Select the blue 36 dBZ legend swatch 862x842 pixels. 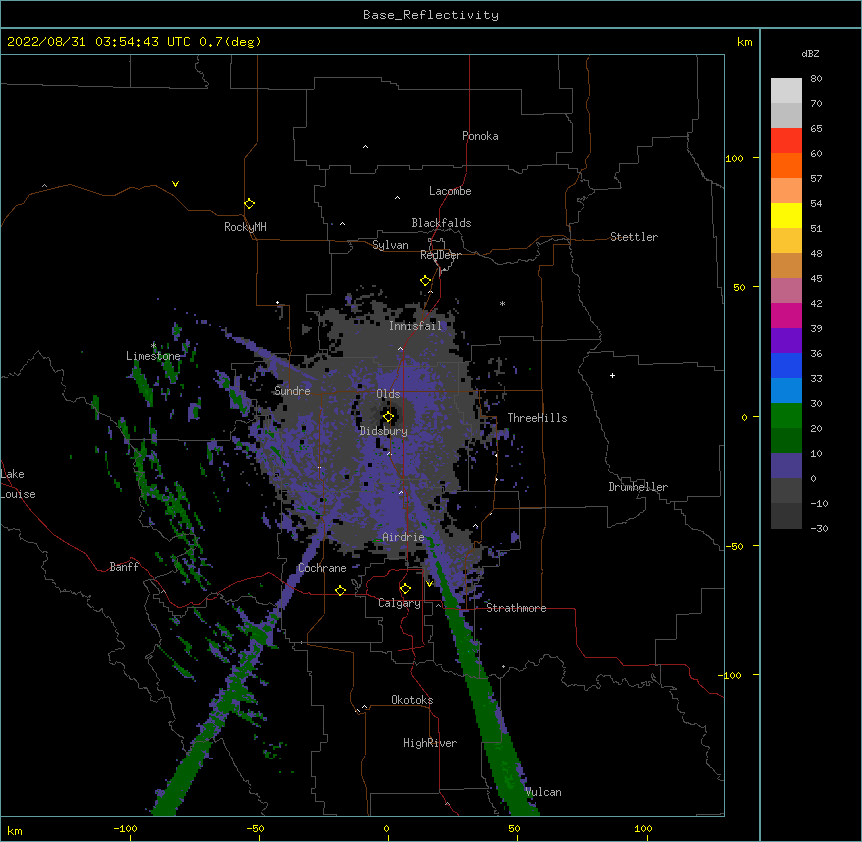(x=786, y=365)
